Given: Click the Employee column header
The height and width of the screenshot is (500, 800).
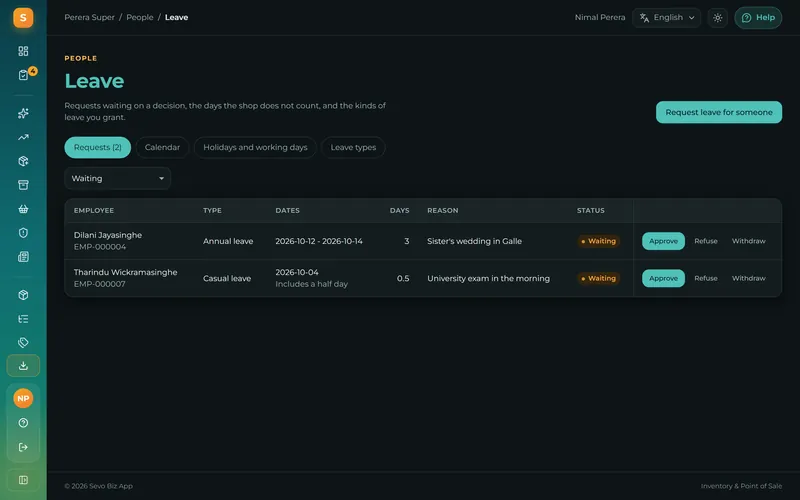Looking at the screenshot, I should click(94, 210).
